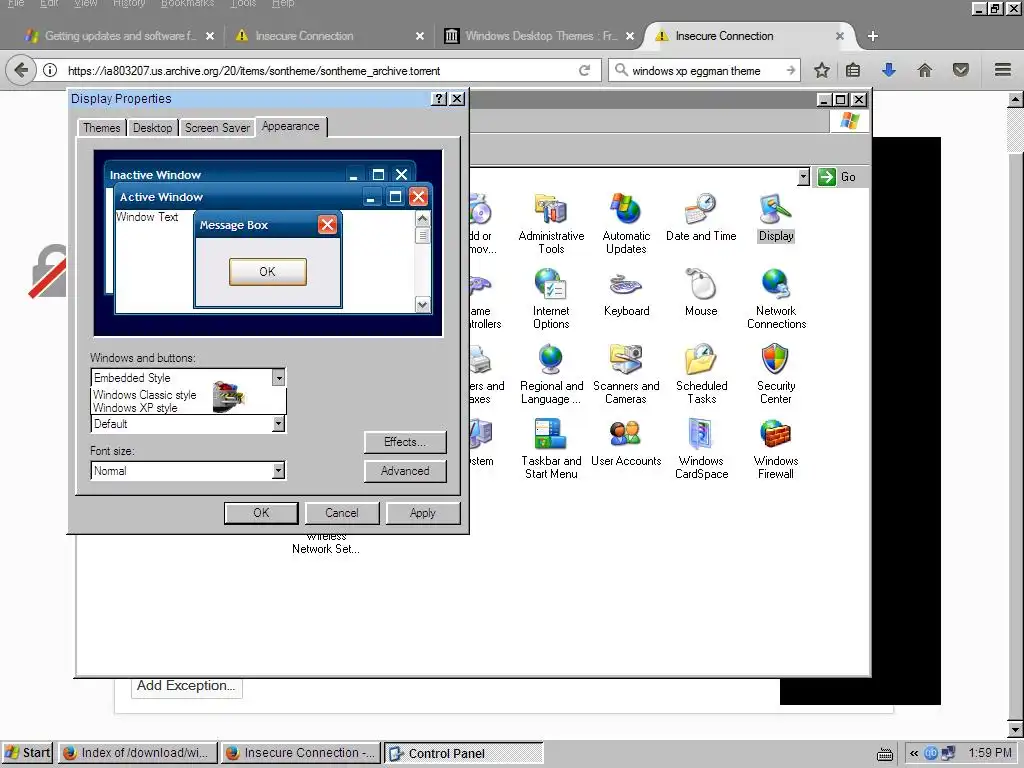Image resolution: width=1024 pixels, height=768 pixels.
Task: Click the Effects... button
Action: click(x=405, y=442)
